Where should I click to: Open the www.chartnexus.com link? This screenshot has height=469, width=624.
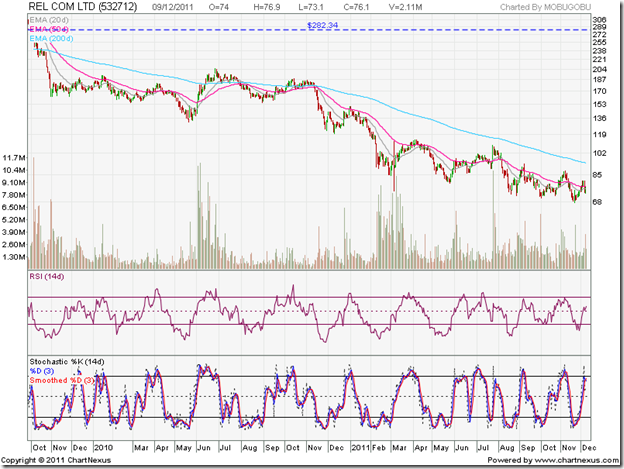pyautogui.click(x=565, y=459)
